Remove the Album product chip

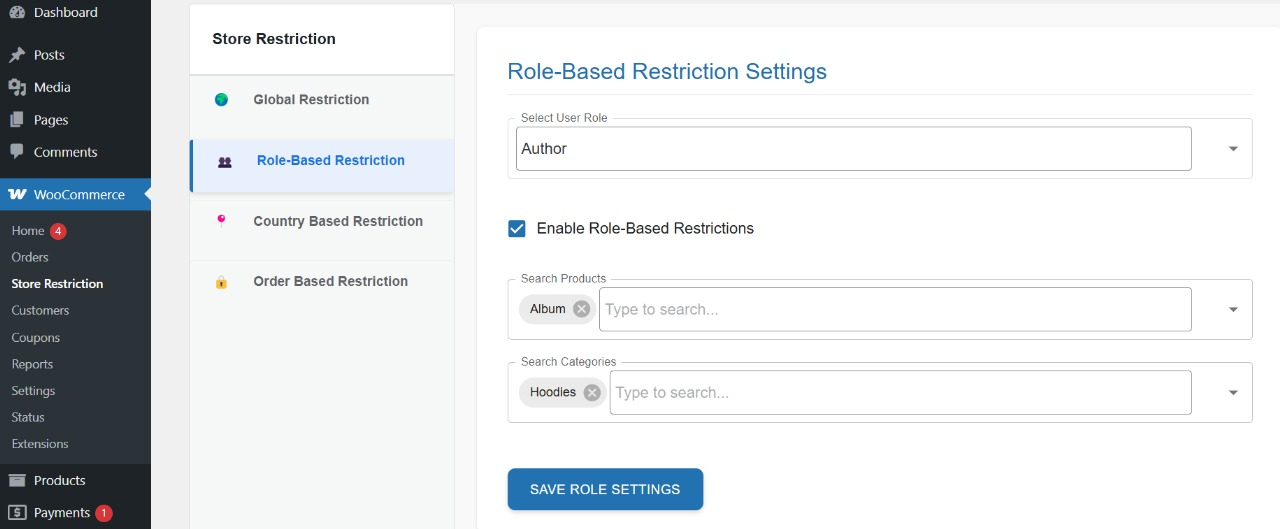[x=581, y=309]
